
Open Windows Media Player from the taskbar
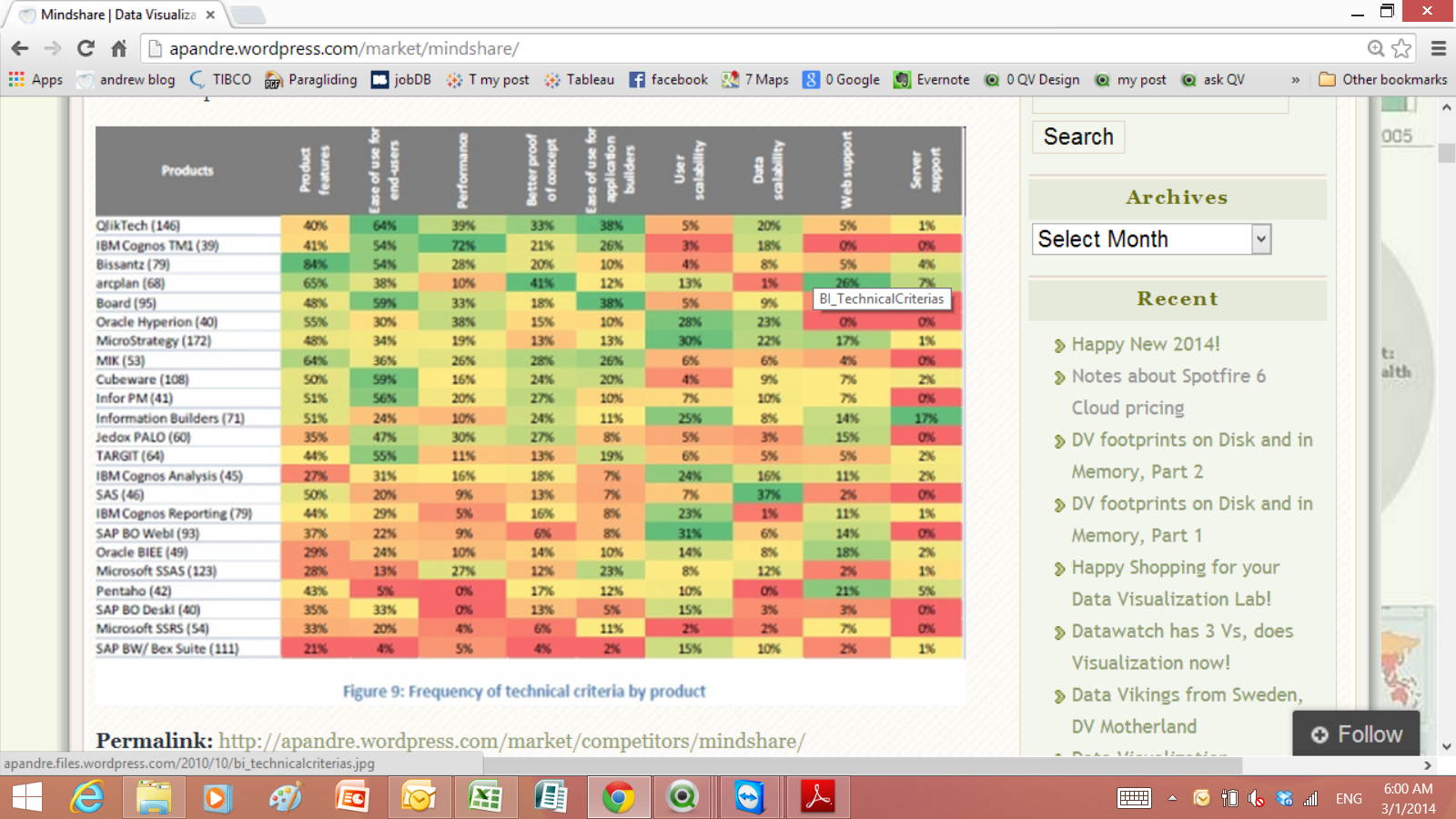218,798
